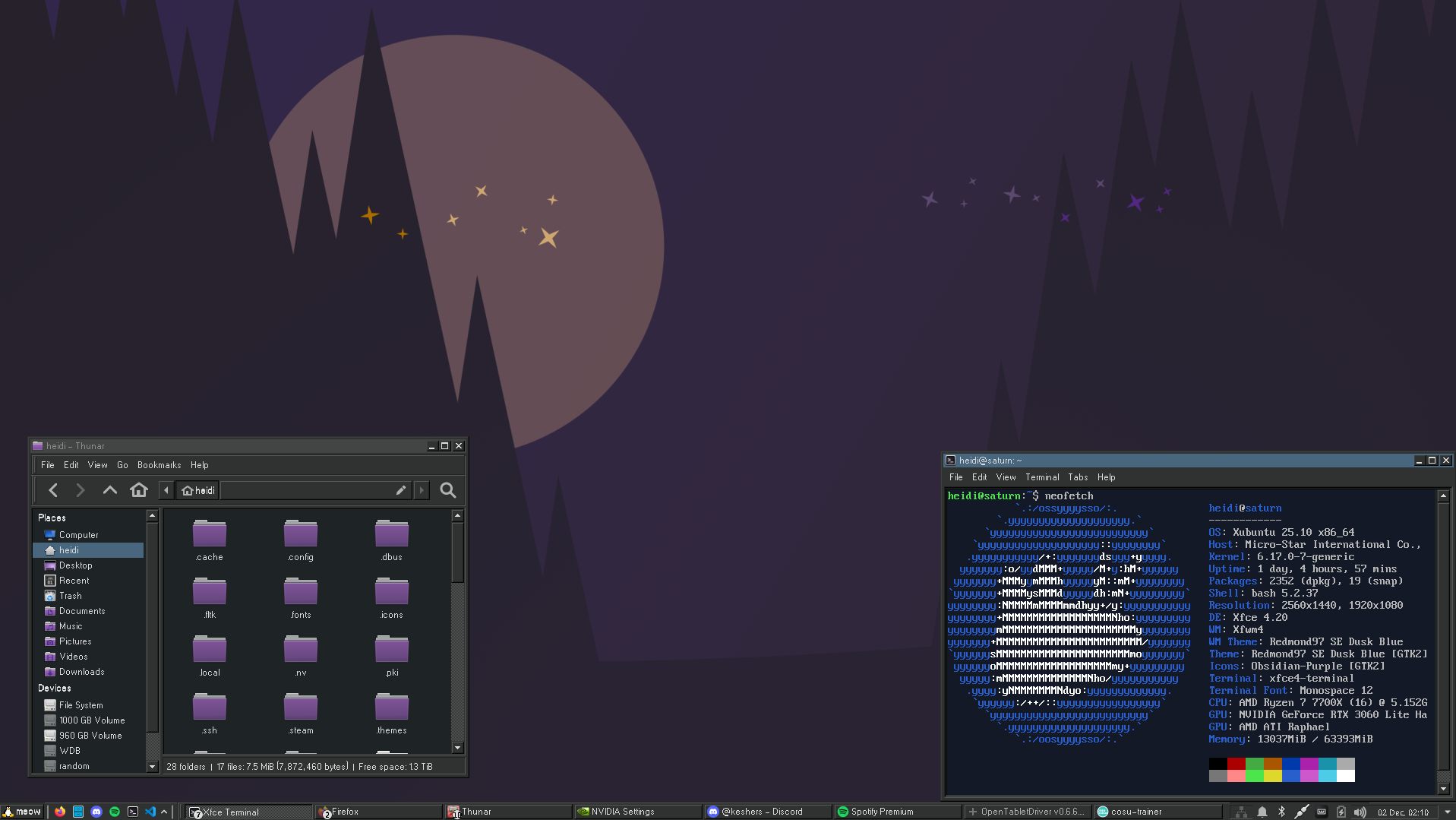The image size is (1456, 820).
Task: Open the Bookmarks menu in Thunar
Action: [x=159, y=465]
